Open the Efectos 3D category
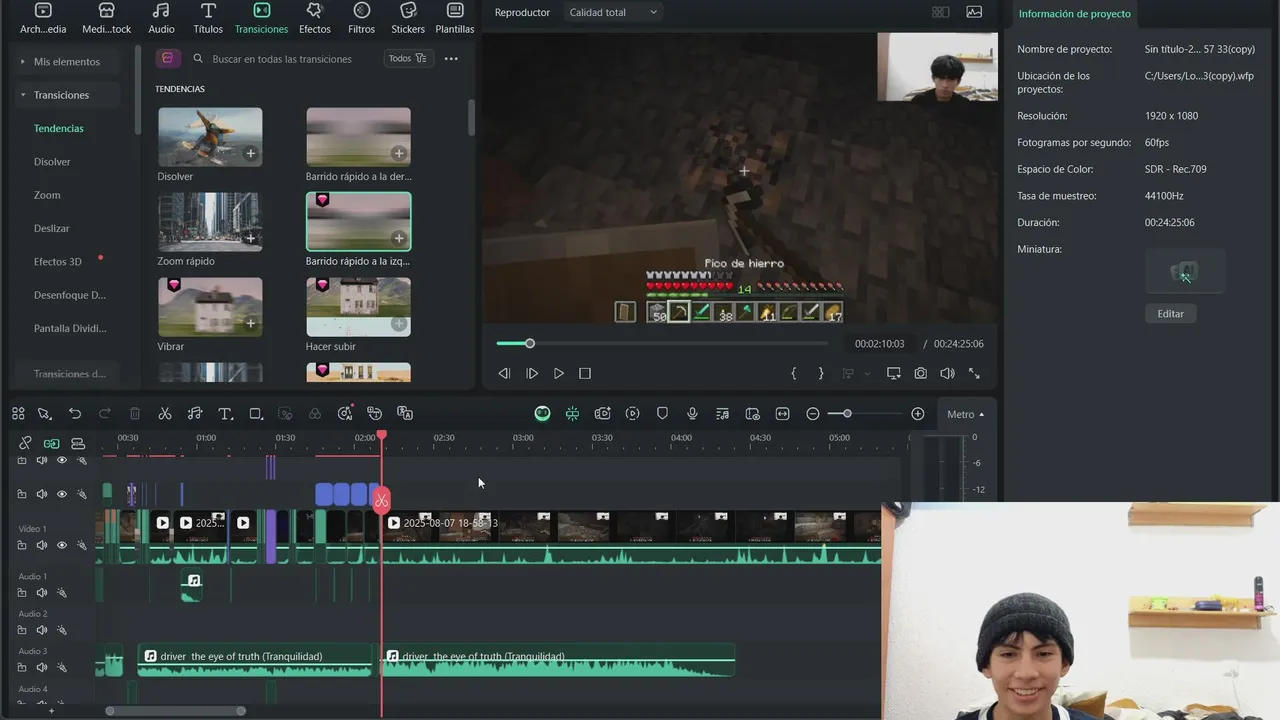Image resolution: width=1280 pixels, height=720 pixels. coord(58,262)
